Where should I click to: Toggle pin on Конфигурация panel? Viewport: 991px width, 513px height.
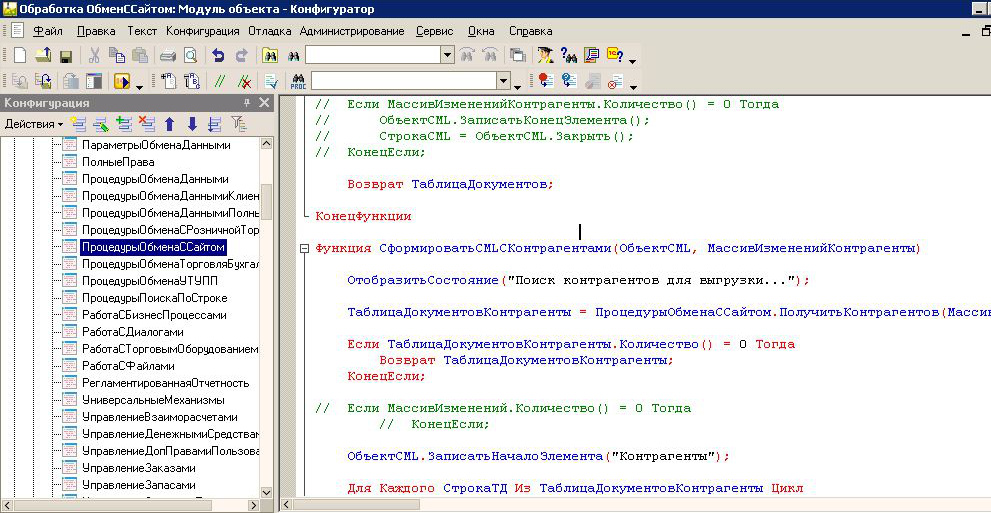point(247,103)
